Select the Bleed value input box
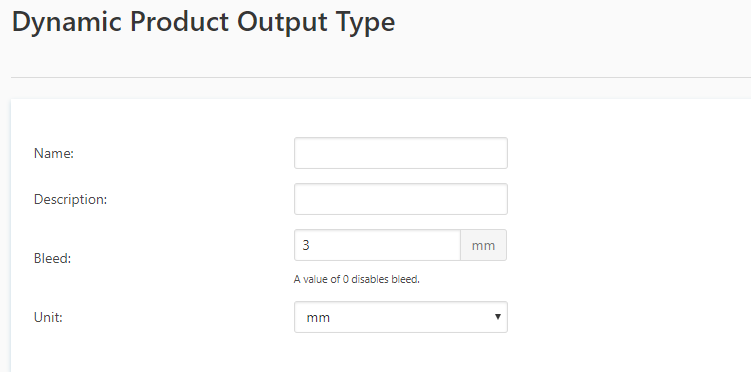The image size is (751, 372). [377, 245]
